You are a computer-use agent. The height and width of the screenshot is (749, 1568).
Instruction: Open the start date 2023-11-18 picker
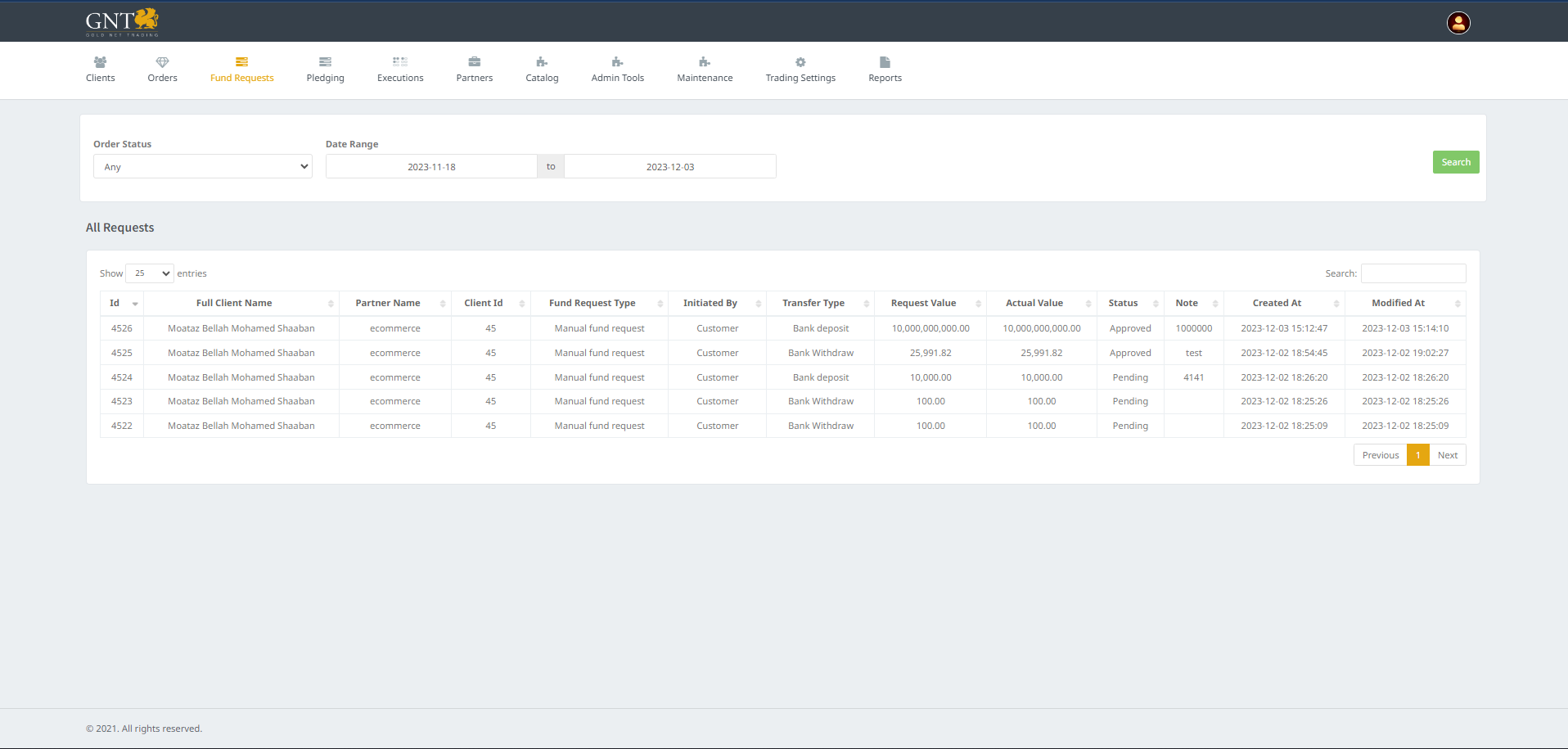click(431, 167)
